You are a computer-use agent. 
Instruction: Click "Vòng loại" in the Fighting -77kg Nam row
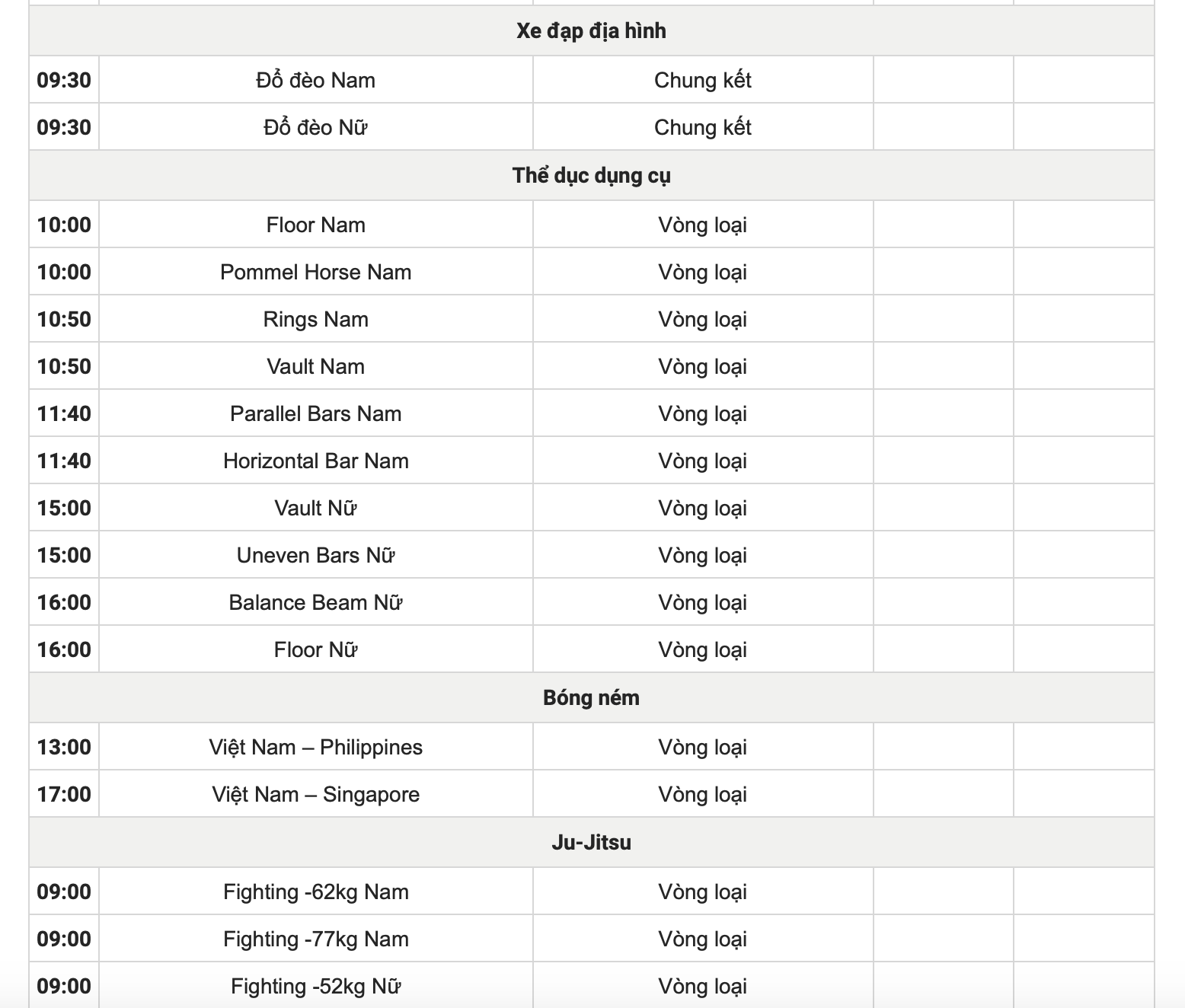pos(702,939)
